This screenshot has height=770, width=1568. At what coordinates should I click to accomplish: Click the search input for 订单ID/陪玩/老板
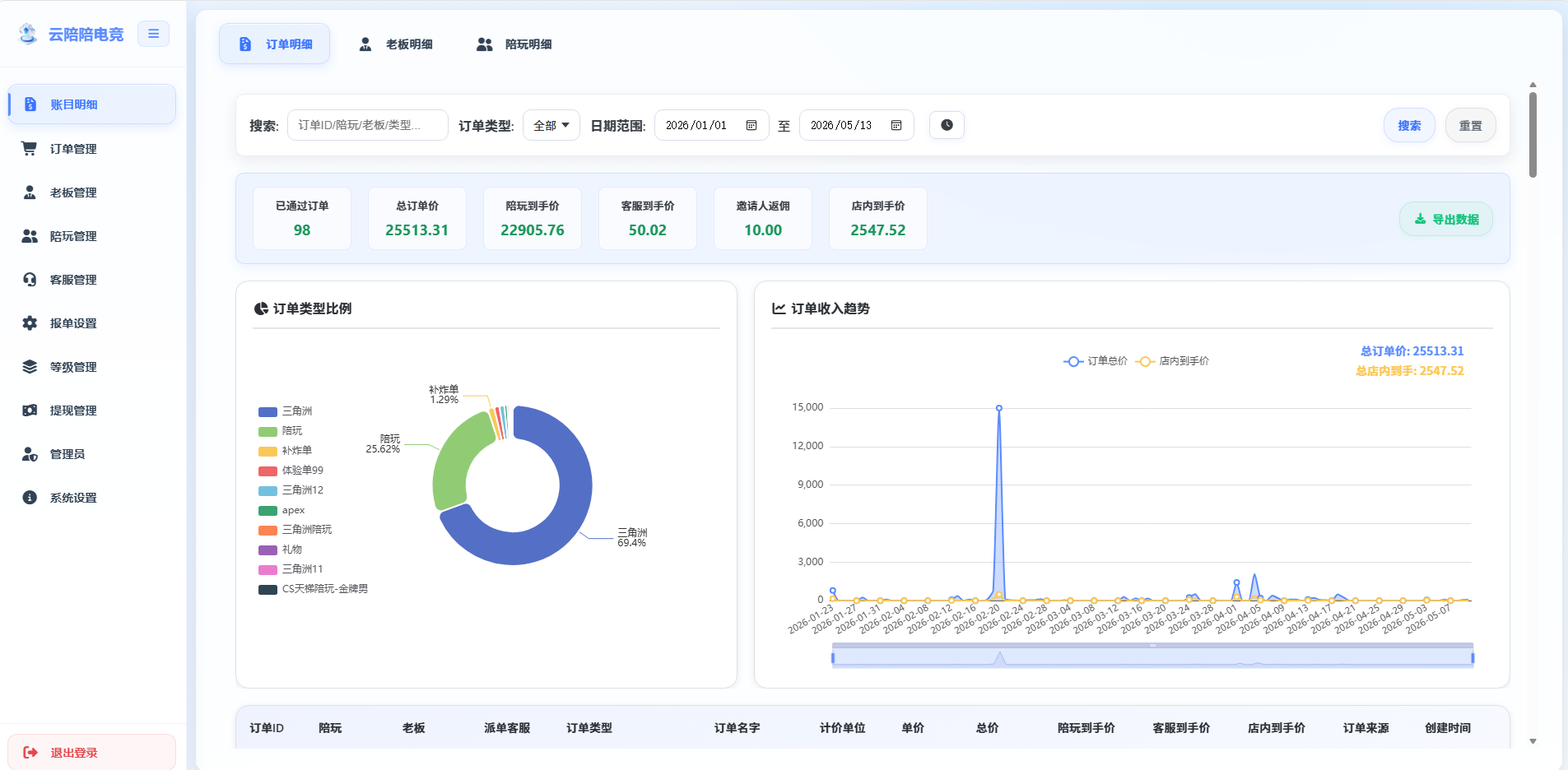368,125
